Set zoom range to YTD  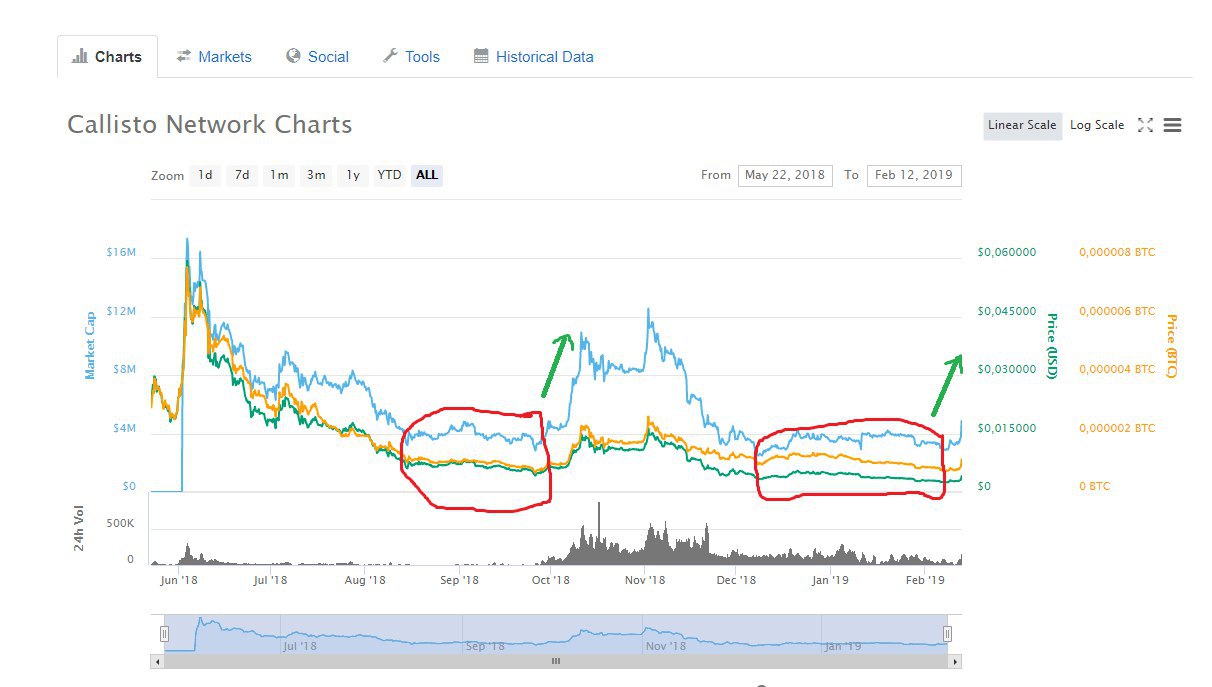tap(389, 175)
